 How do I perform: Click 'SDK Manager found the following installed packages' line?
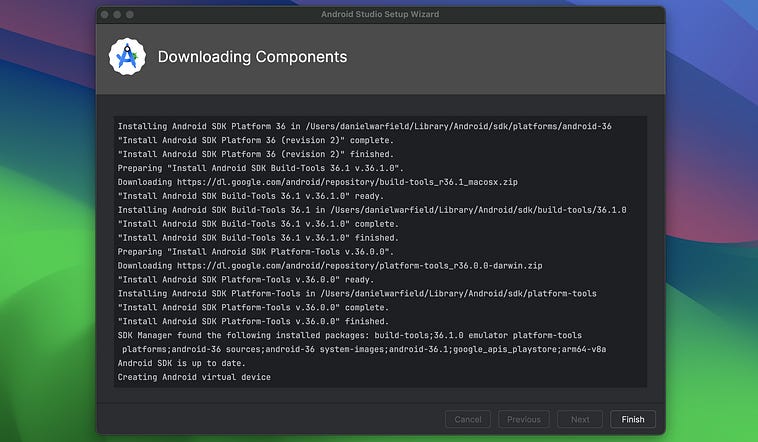click(x=350, y=336)
